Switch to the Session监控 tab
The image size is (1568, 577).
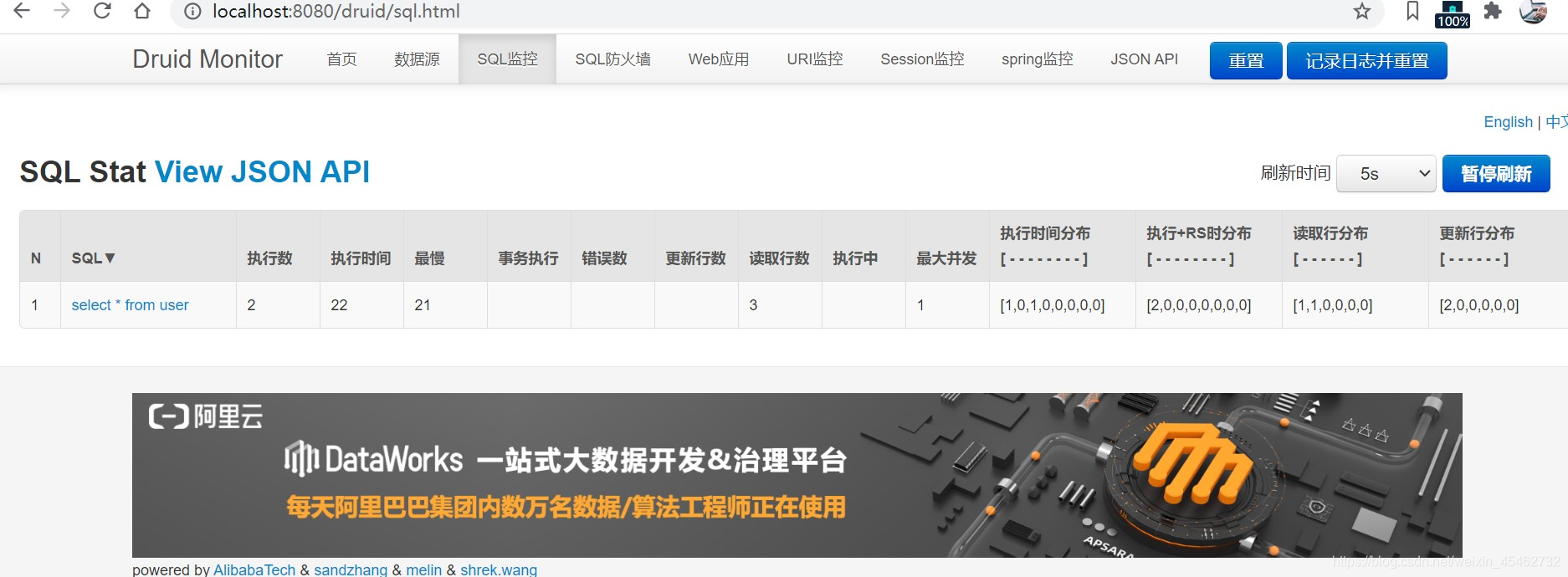922,59
